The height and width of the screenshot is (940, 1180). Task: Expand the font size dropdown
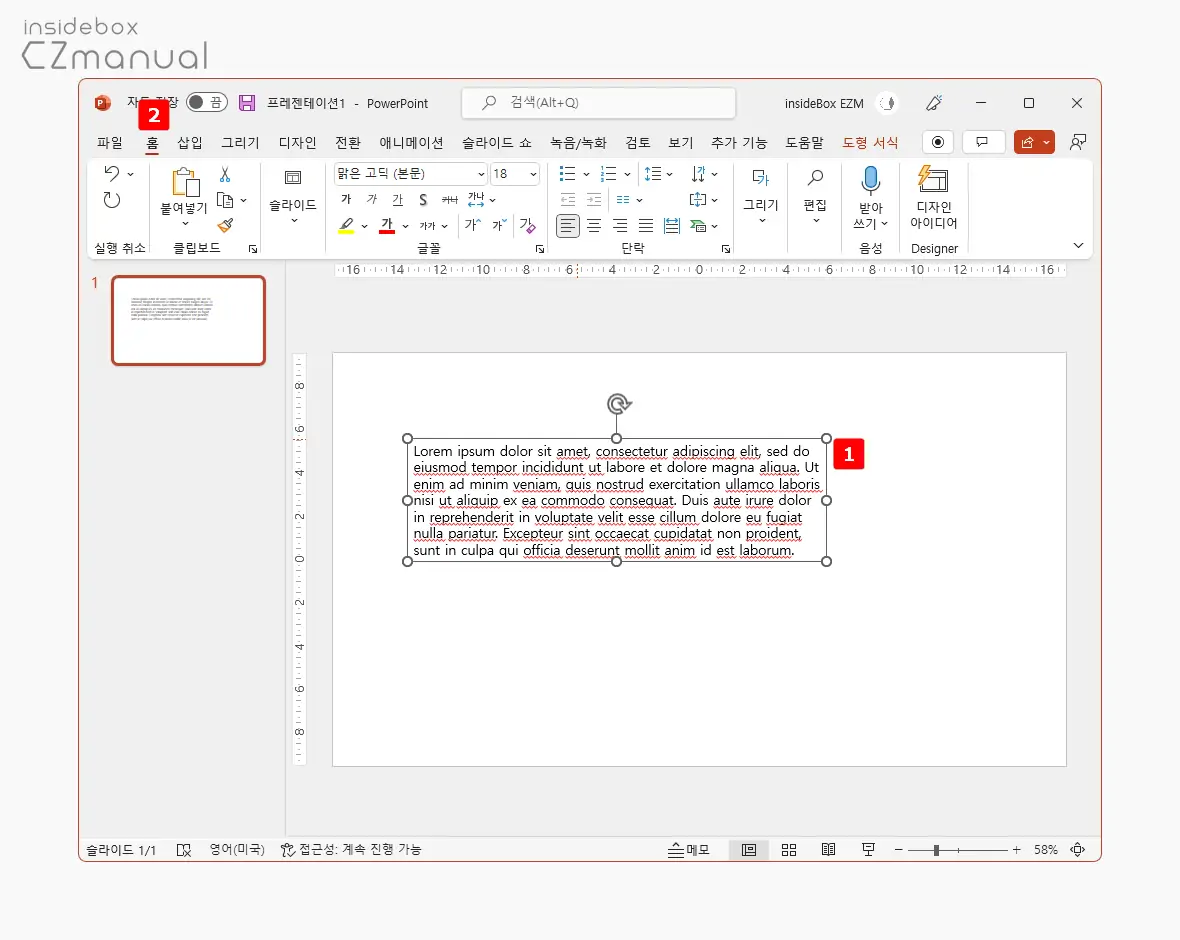(x=532, y=174)
